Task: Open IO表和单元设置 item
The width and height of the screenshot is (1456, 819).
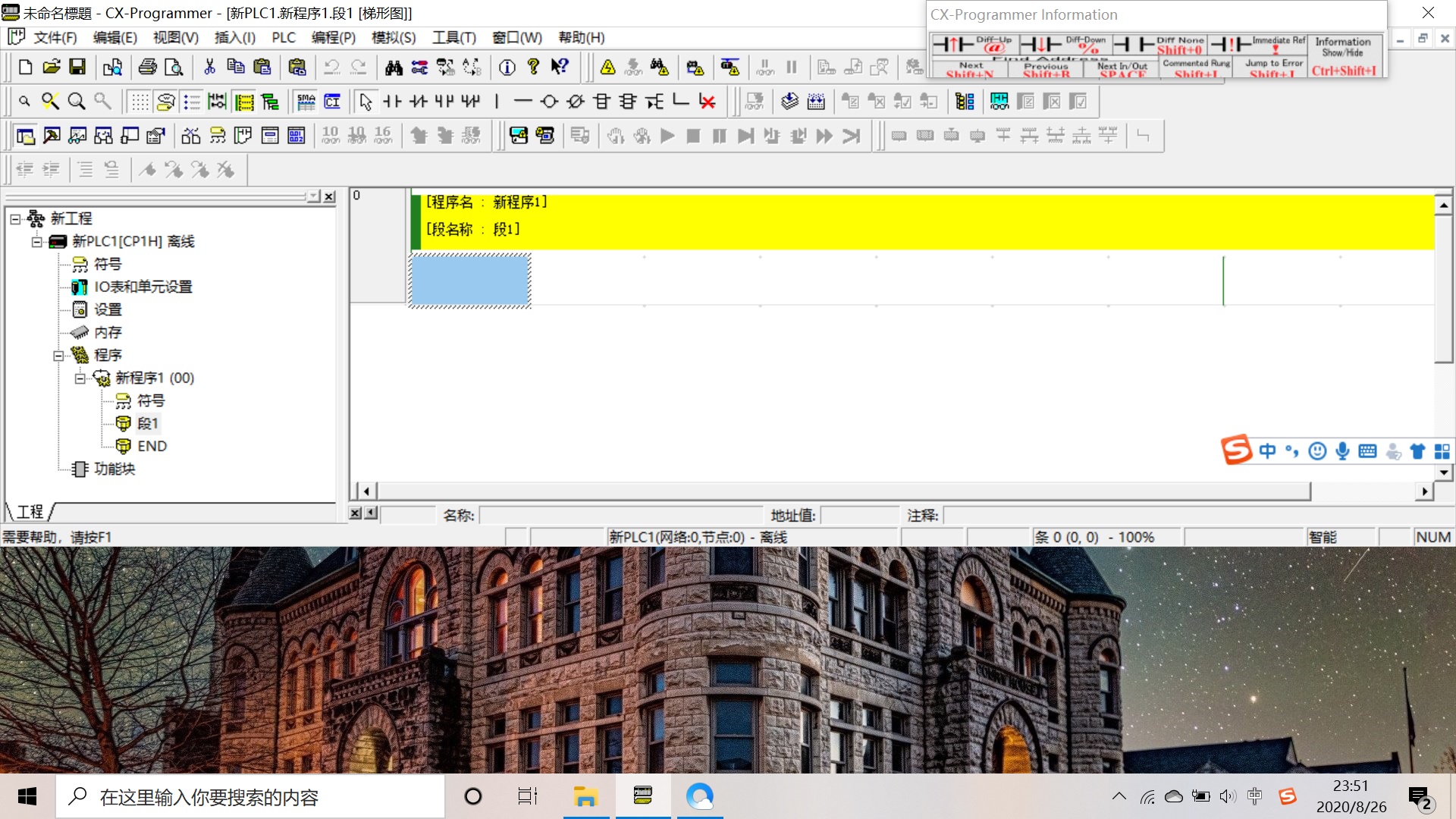Action: (143, 287)
